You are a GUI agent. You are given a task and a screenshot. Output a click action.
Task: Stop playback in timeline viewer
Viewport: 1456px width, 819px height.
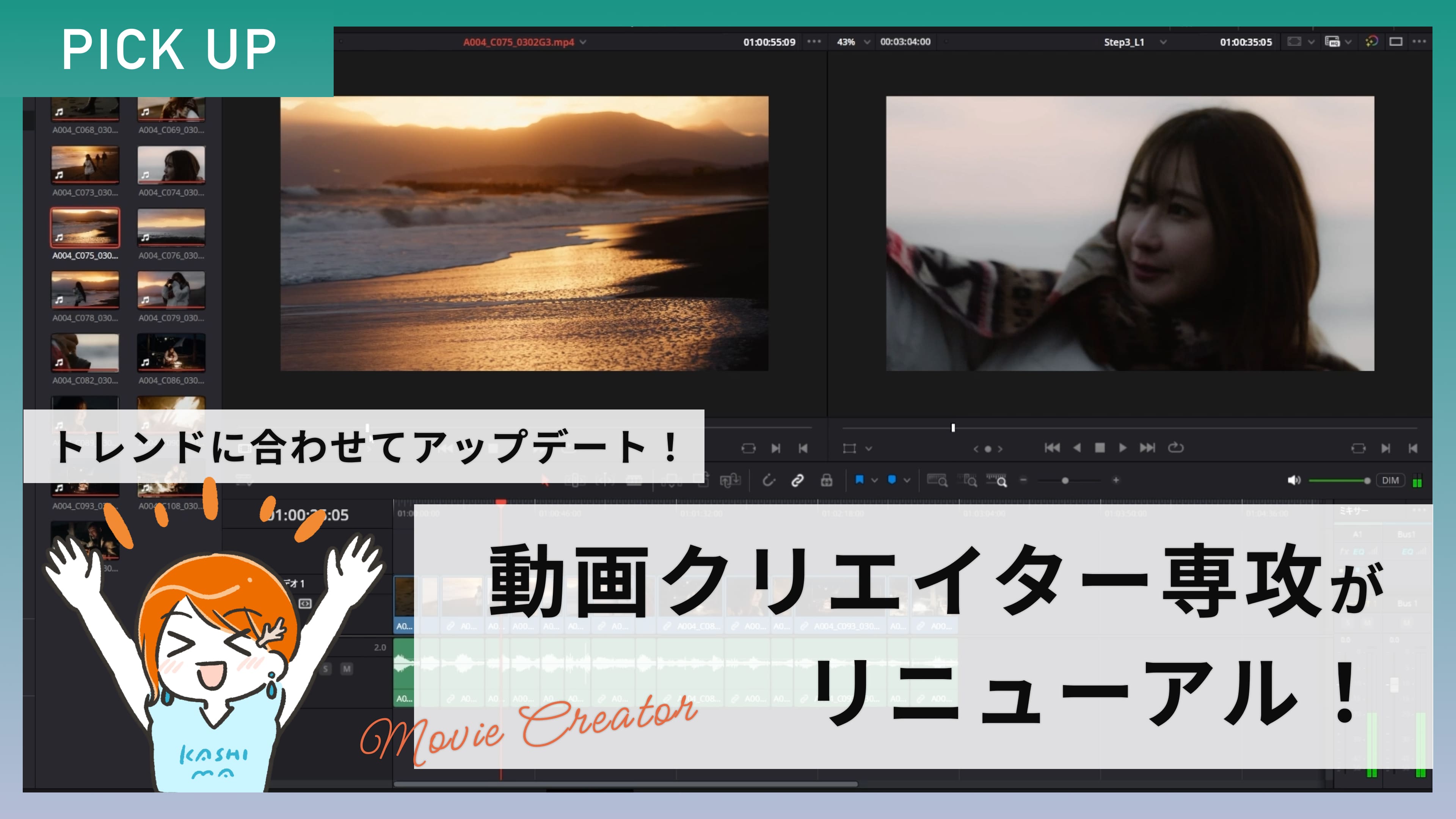pyautogui.click(x=1099, y=448)
